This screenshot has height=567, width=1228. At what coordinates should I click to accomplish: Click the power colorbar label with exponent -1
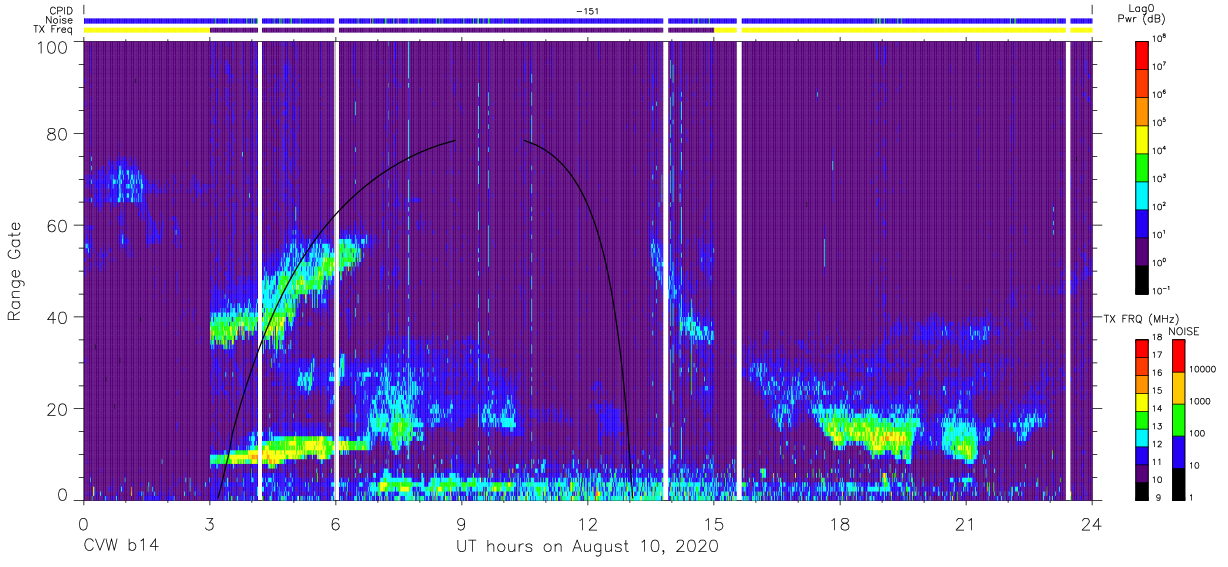[x=1162, y=290]
